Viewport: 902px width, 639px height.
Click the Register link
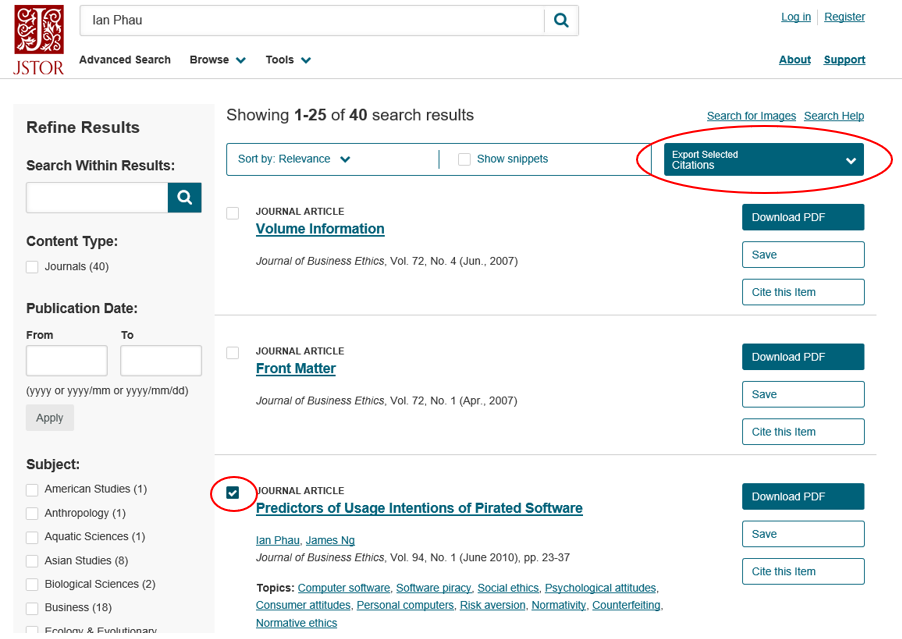[844, 17]
